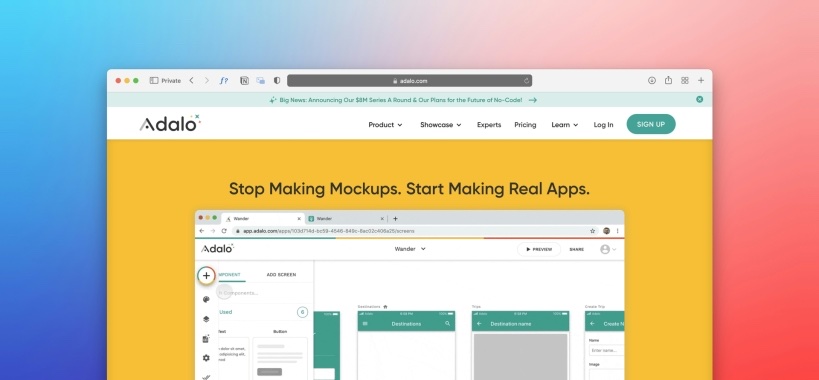This screenshot has width=819, height=380.
Task: Open a new Safari tab
Action: pyautogui.click(x=701, y=80)
